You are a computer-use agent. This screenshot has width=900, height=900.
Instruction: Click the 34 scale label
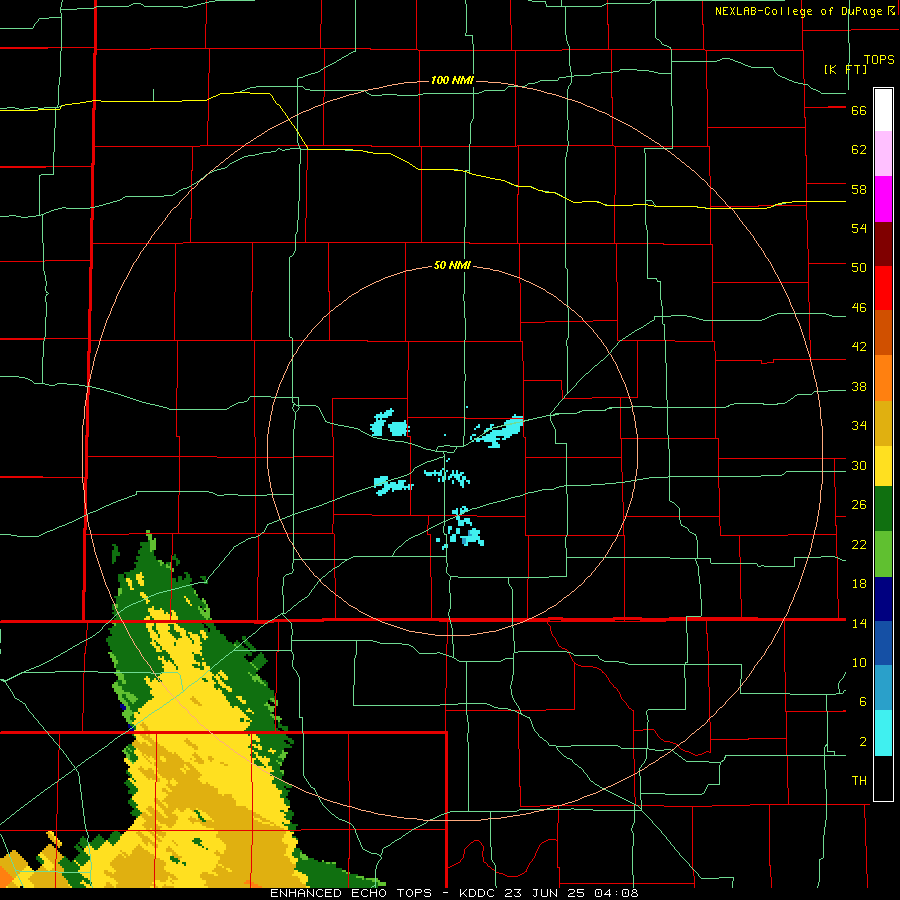coord(859,425)
